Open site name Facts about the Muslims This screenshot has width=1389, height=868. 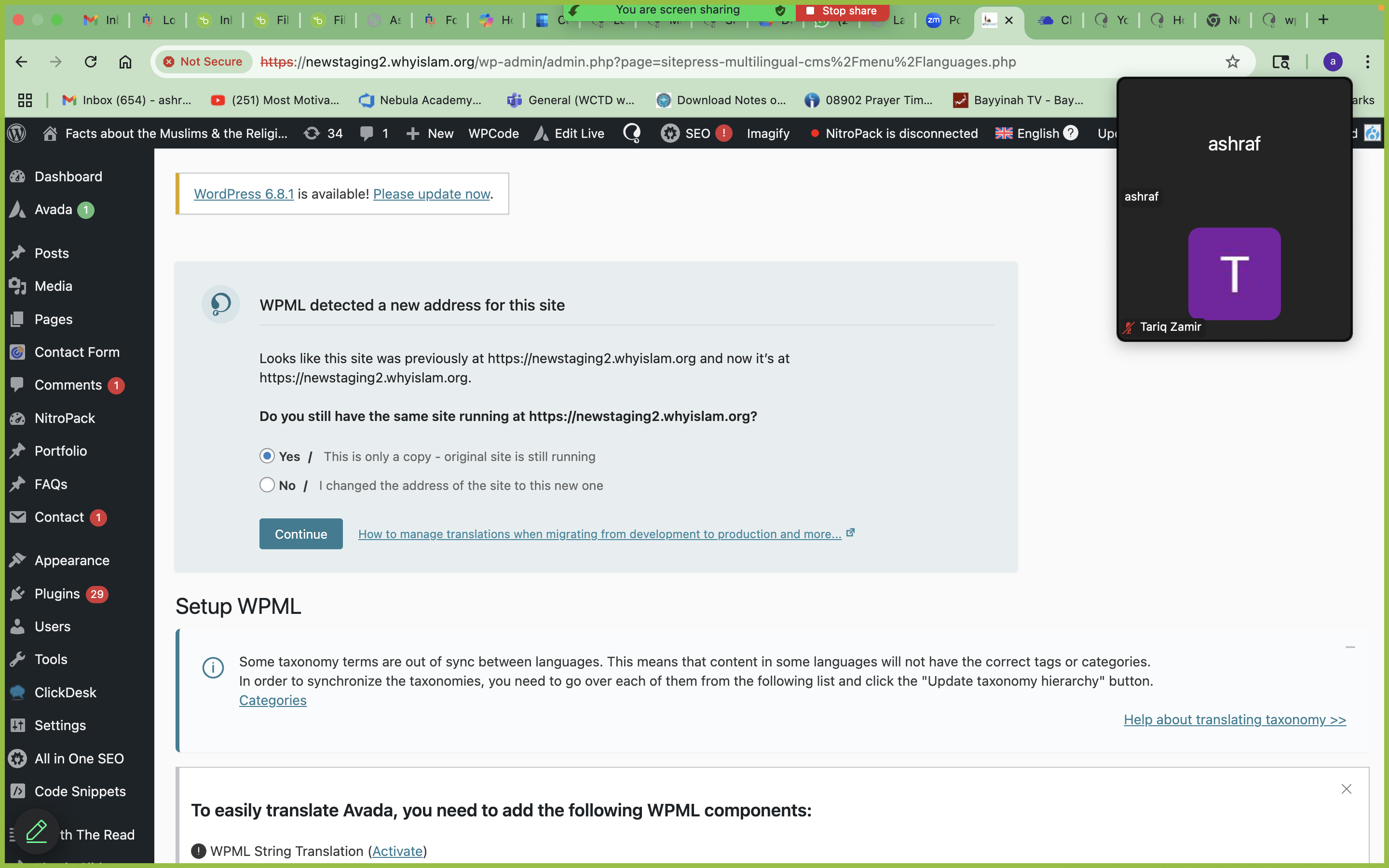pos(165,134)
